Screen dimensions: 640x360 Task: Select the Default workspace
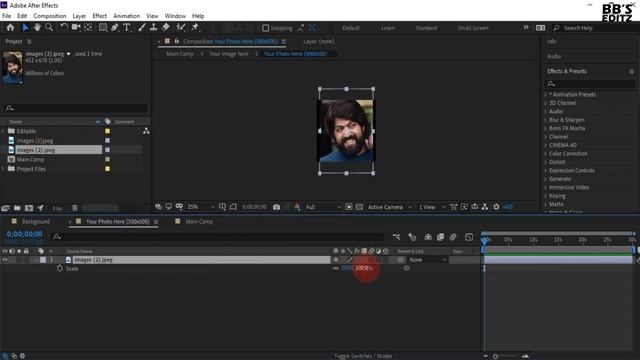click(x=351, y=28)
